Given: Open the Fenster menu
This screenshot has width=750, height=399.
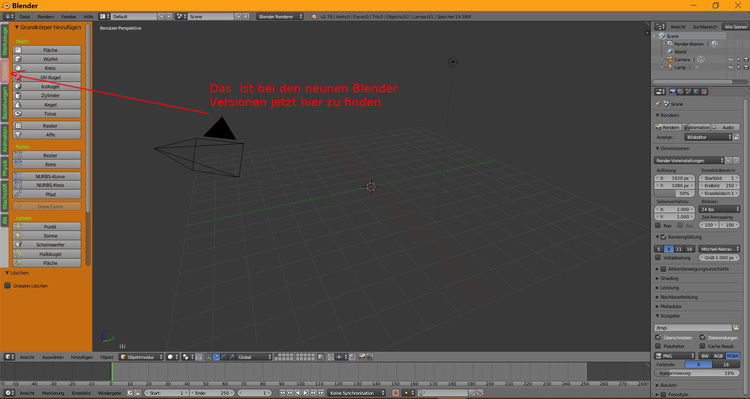Looking at the screenshot, I should point(69,17).
